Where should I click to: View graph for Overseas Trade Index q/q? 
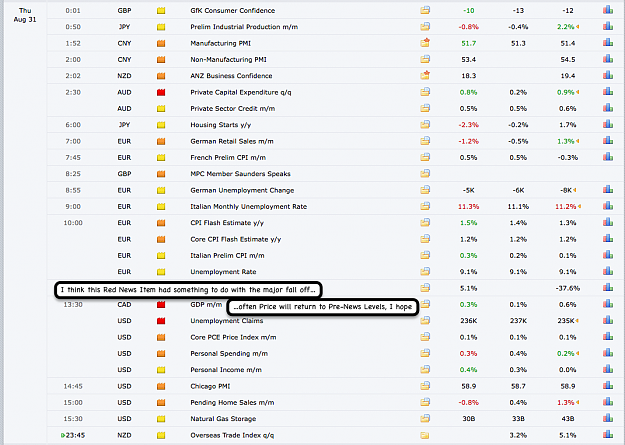[608, 435]
